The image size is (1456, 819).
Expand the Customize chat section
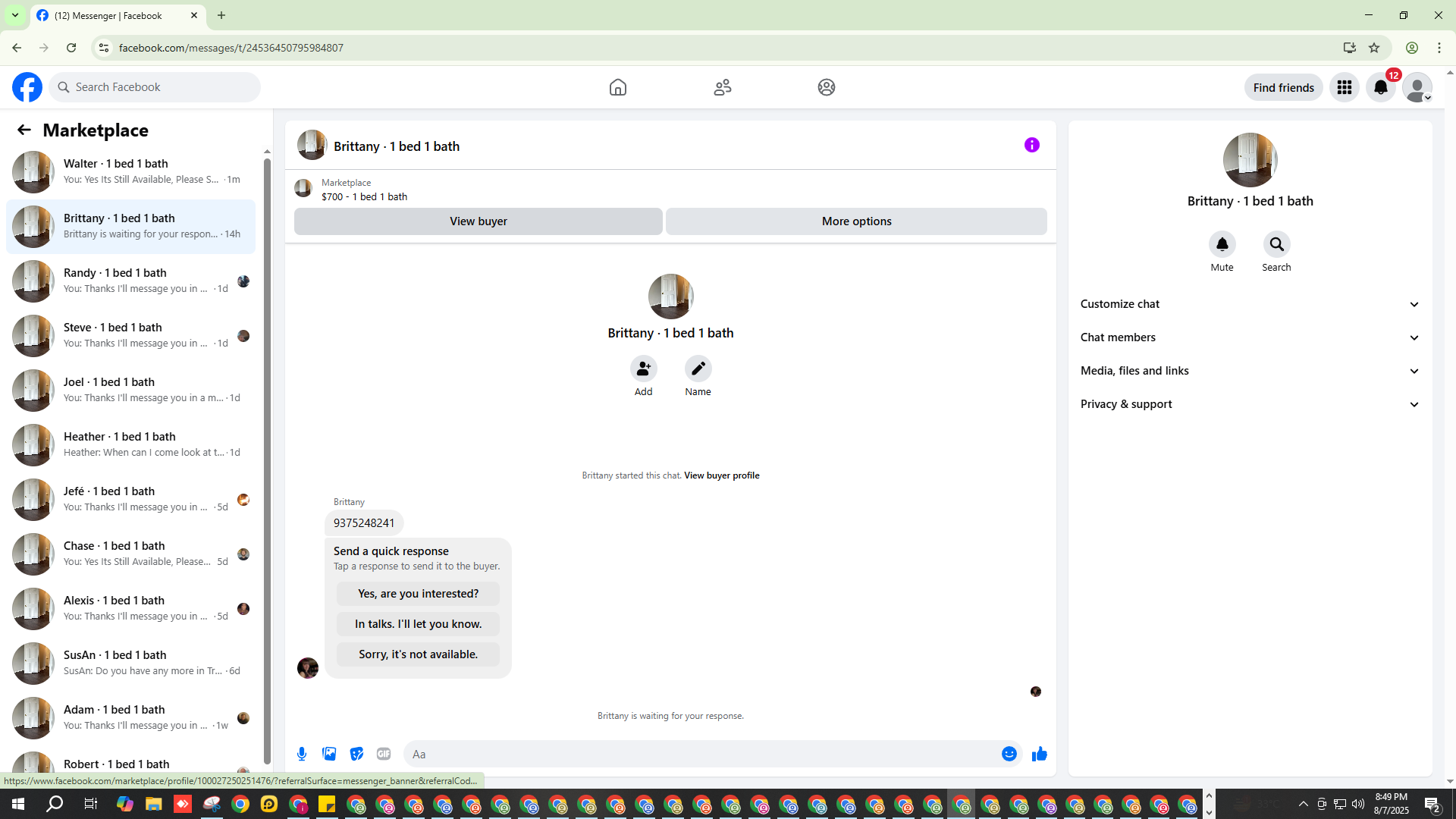(1250, 304)
